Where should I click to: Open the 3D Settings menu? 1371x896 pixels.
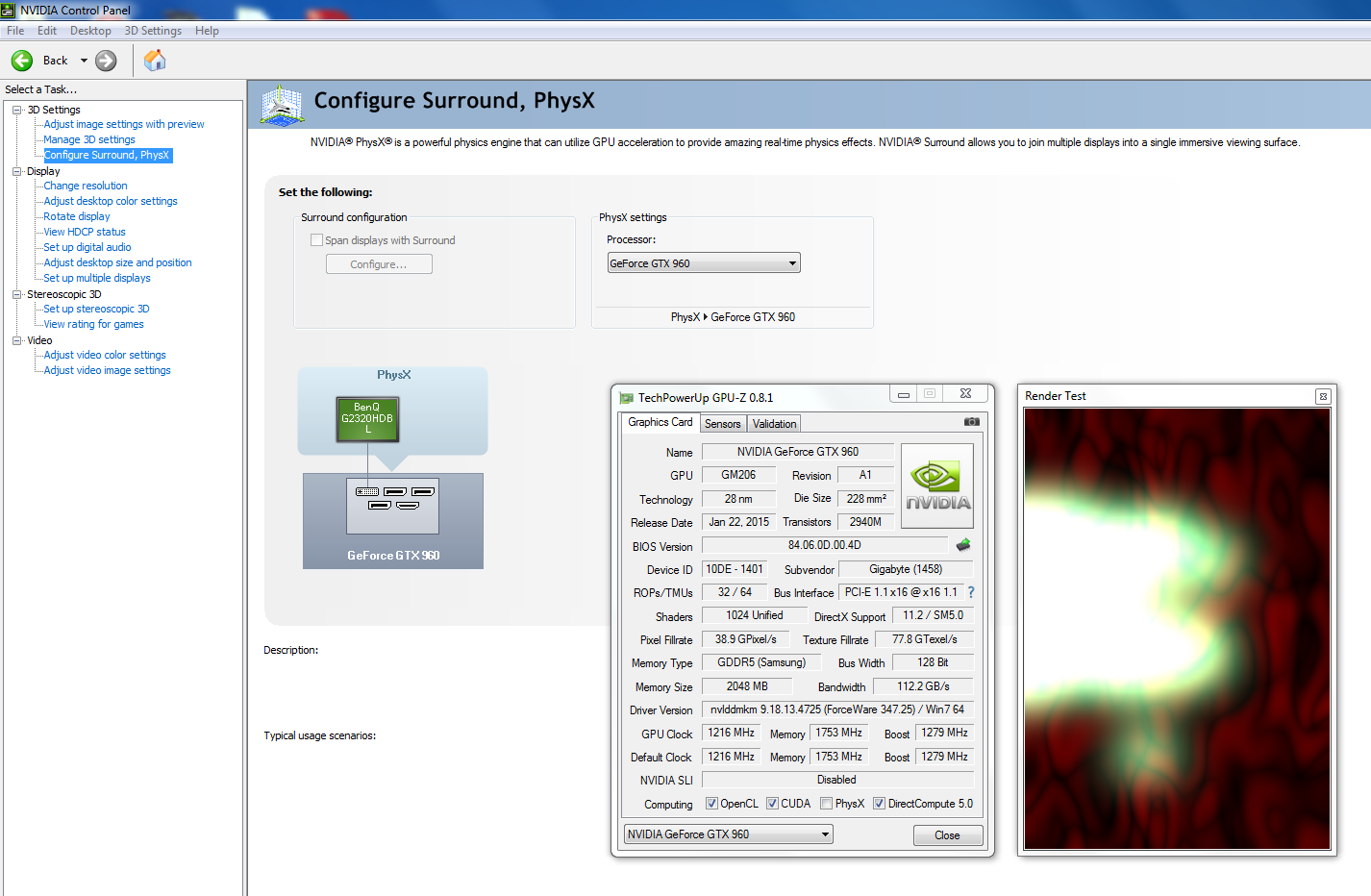pos(153,31)
